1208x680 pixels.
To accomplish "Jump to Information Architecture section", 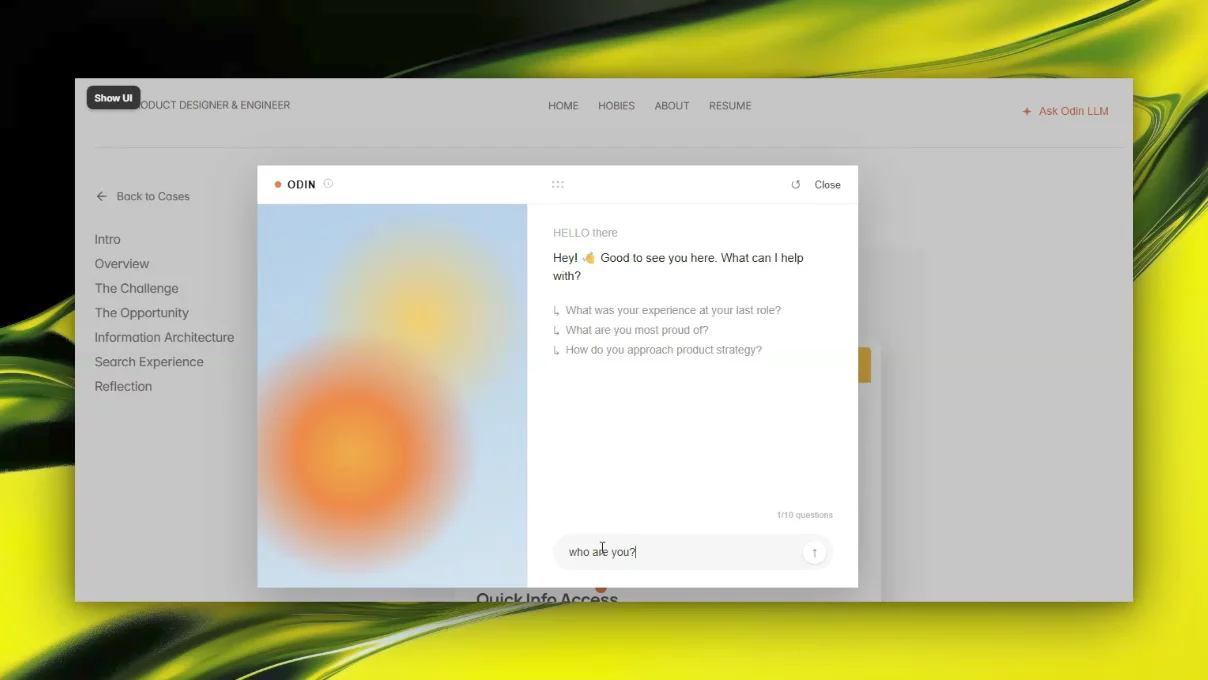I will tap(164, 337).
